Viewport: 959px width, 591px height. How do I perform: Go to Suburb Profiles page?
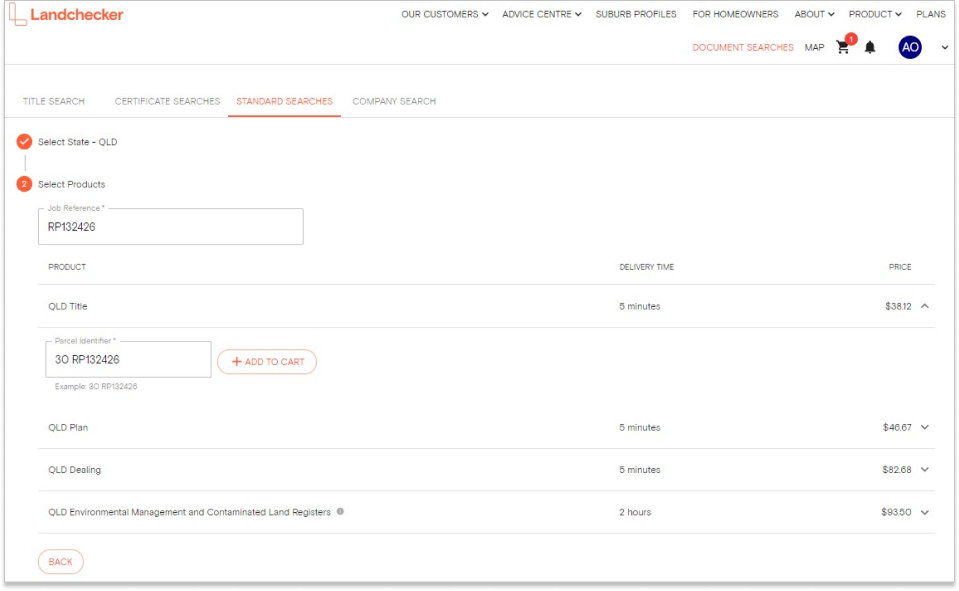pyautogui.click(x=636, y=14)
